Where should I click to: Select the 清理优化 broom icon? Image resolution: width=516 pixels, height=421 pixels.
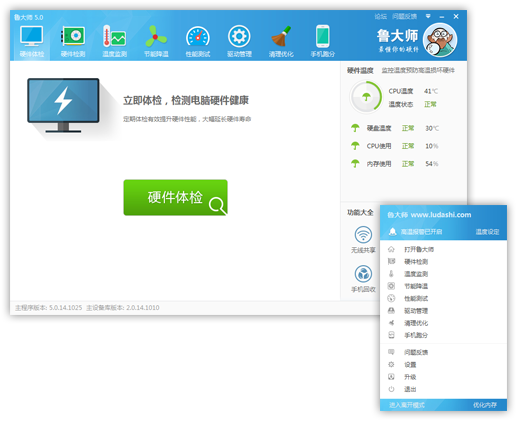tap(281, 36)
